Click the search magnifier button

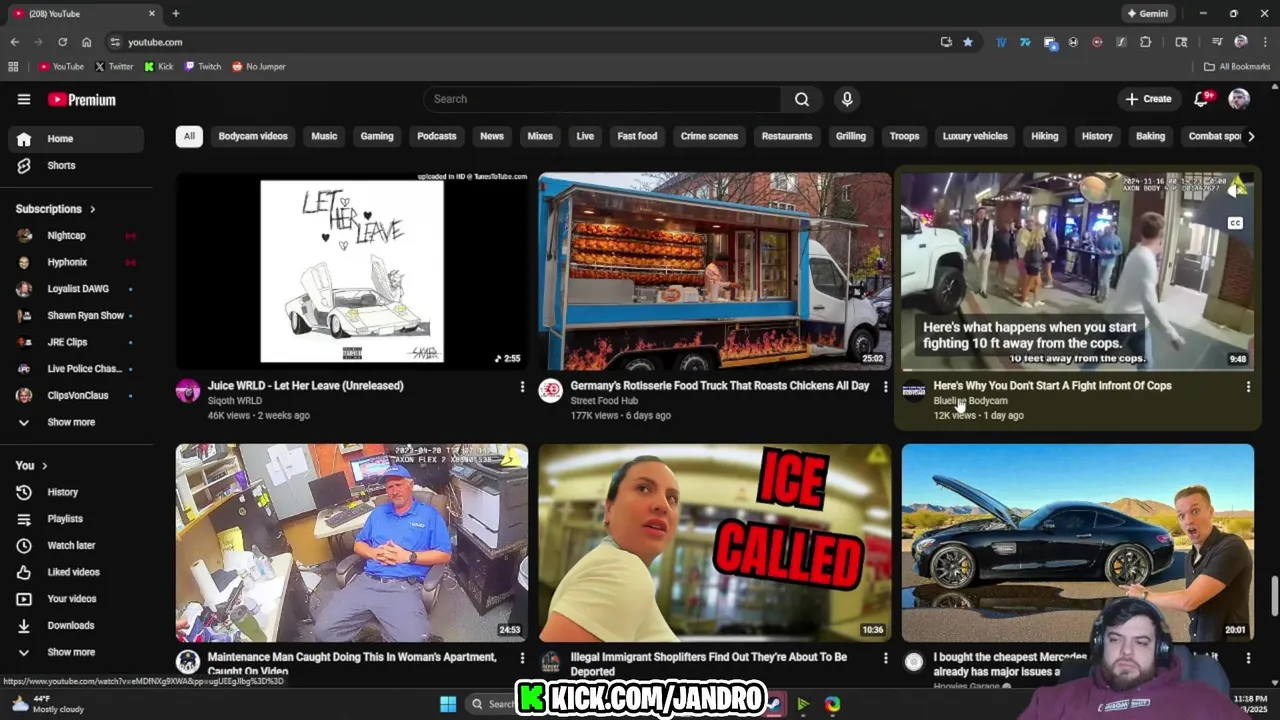pyautogui.click(x=802, y=99)
